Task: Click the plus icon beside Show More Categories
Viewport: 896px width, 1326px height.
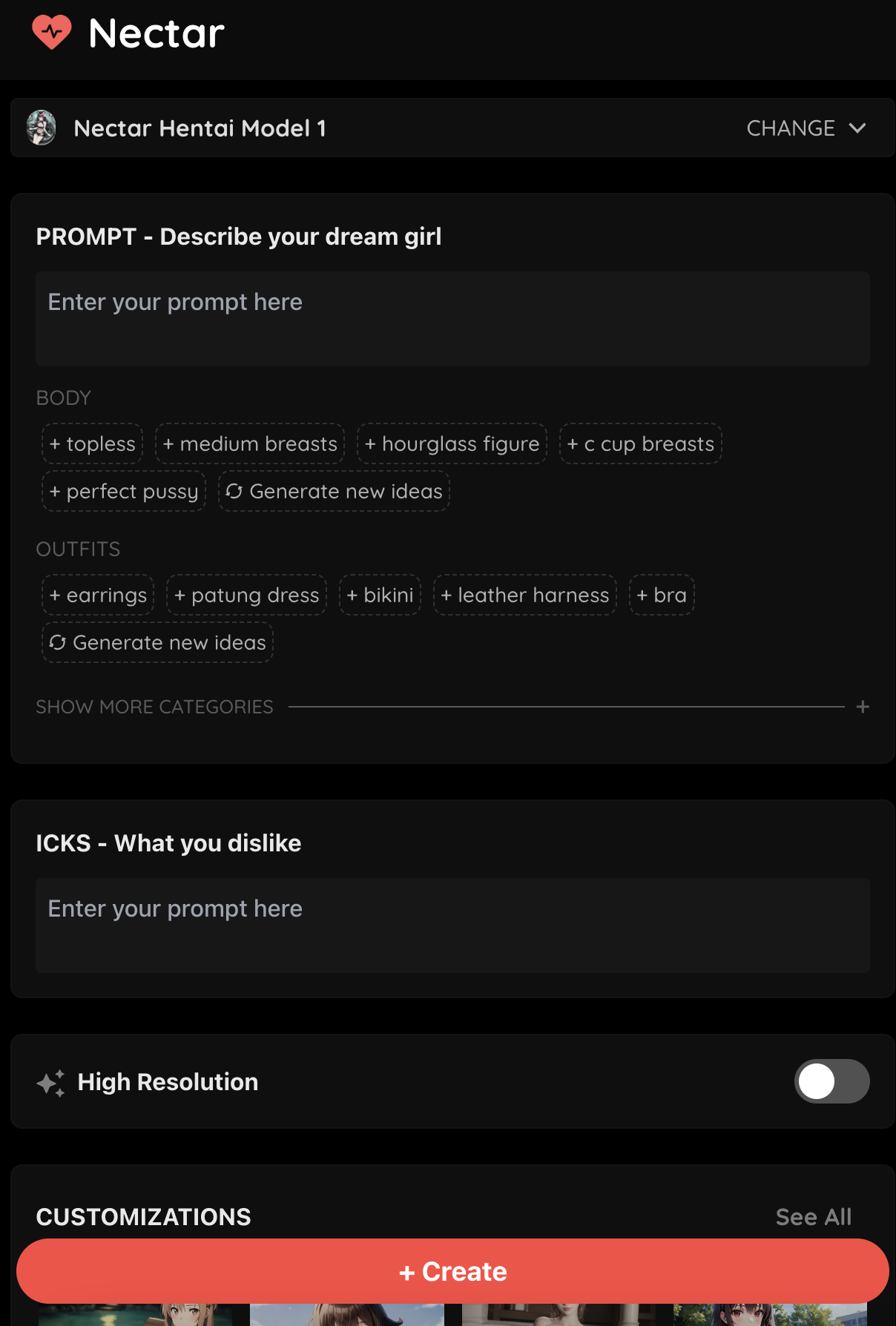Action: click(x=863, y=707)
